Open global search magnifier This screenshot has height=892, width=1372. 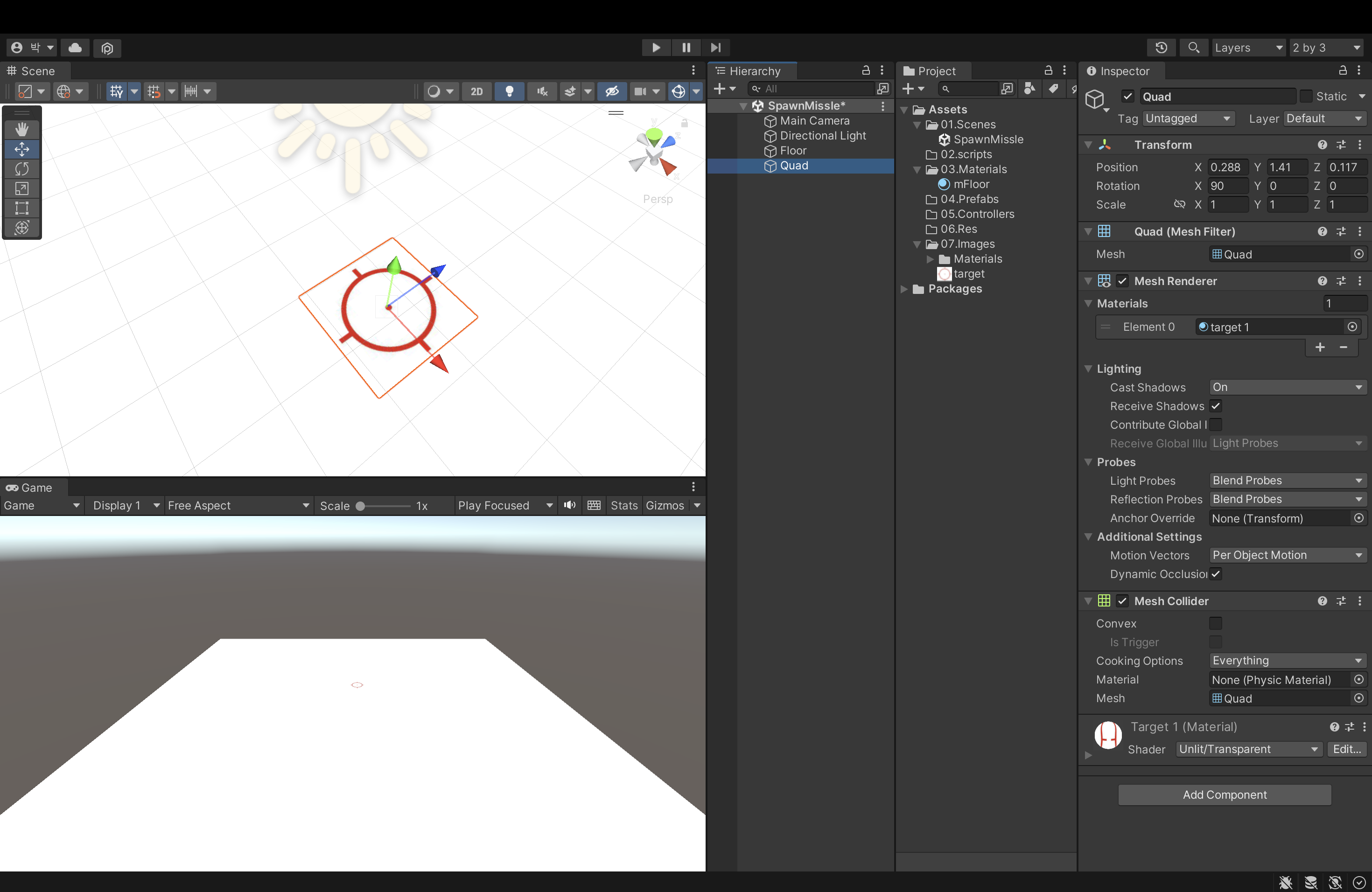tap(1193, 47)
